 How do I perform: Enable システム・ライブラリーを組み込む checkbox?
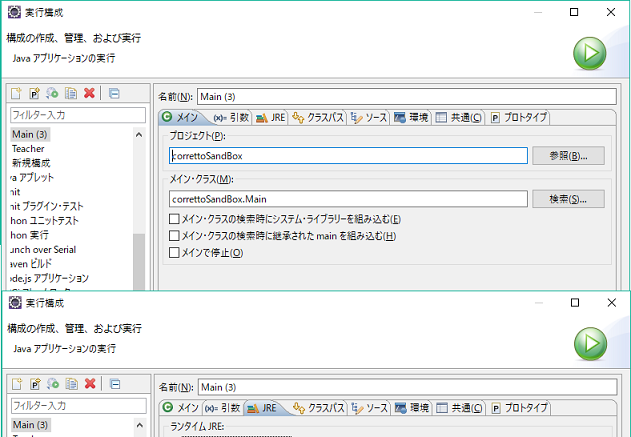(174, 219)
